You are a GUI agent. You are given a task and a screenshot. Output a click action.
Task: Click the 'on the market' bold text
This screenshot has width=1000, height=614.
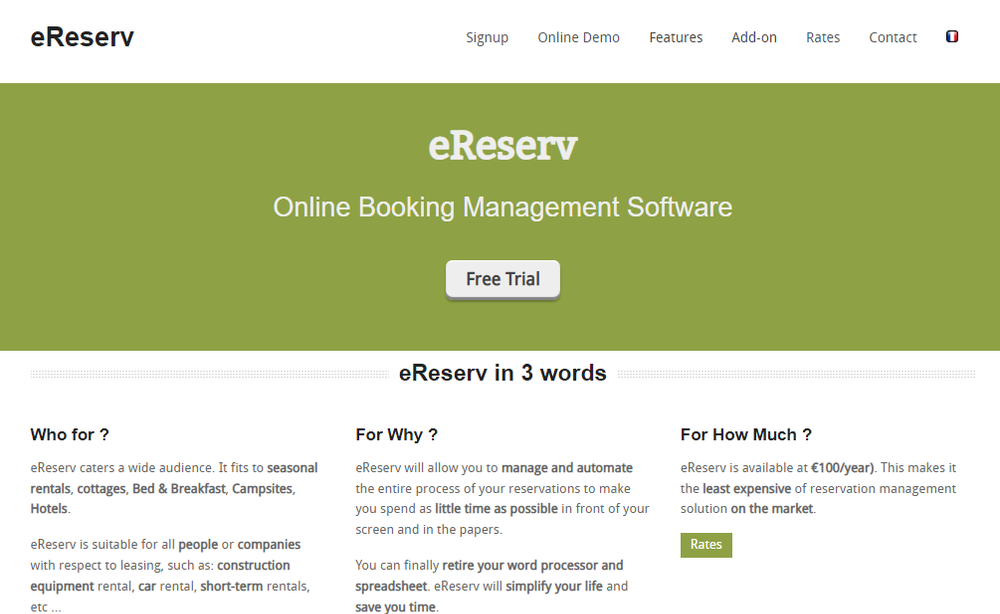point(772,509)
